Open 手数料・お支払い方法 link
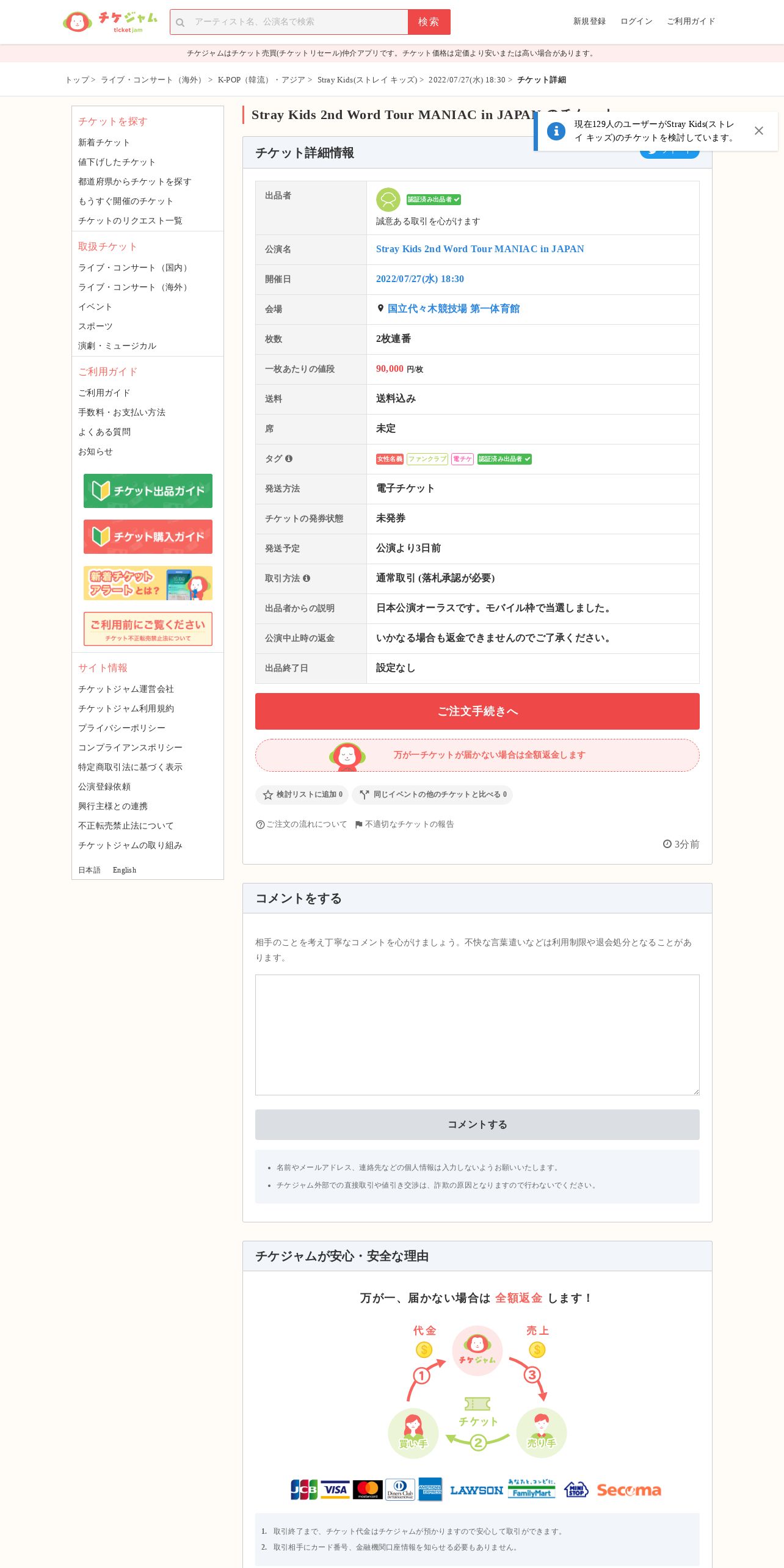The height and width of the screenshot is (1568, 784). 122,413
